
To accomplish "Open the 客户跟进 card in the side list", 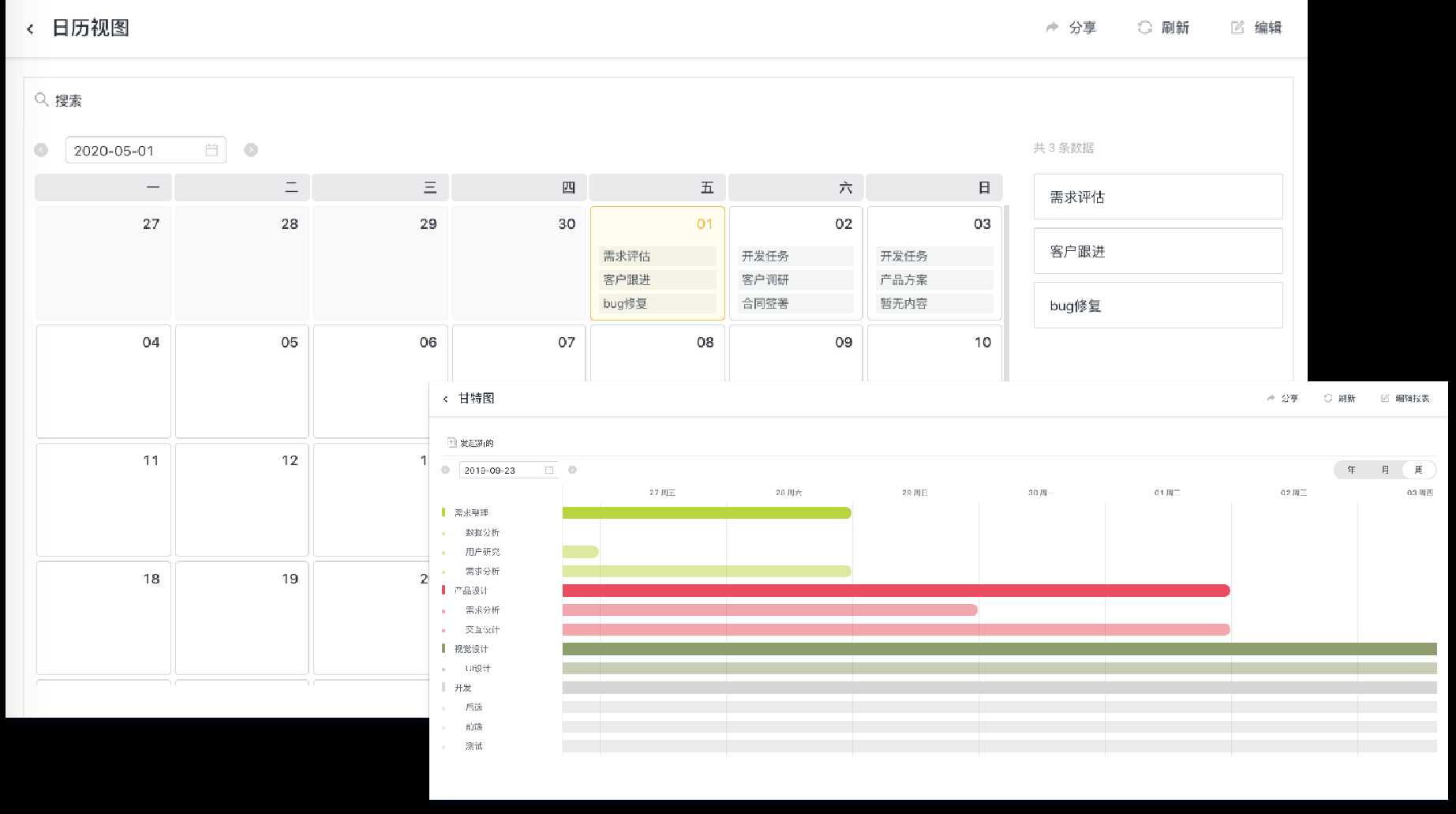I will coord(1158,251).
